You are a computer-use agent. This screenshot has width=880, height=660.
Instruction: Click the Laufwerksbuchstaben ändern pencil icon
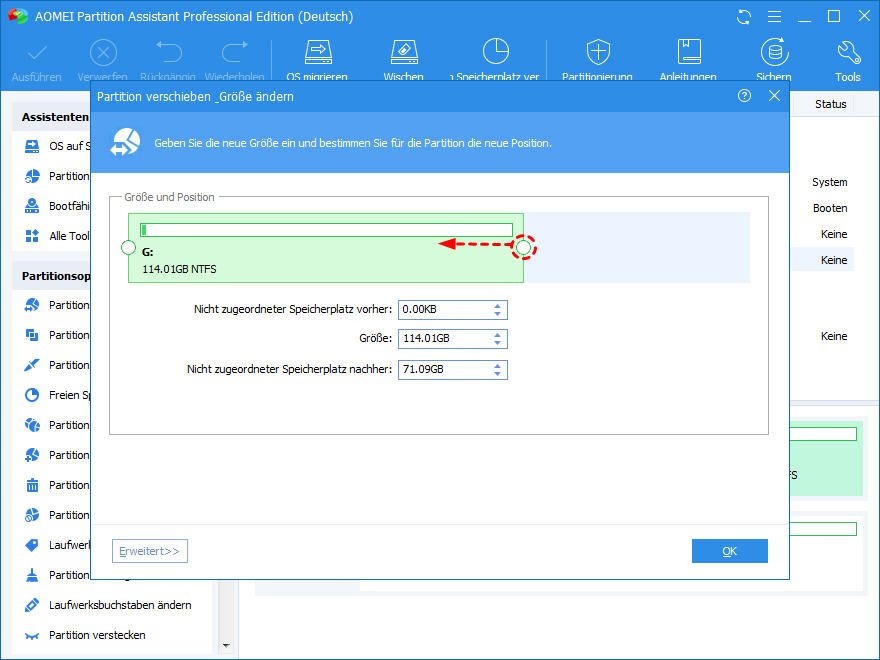(32, 605)
